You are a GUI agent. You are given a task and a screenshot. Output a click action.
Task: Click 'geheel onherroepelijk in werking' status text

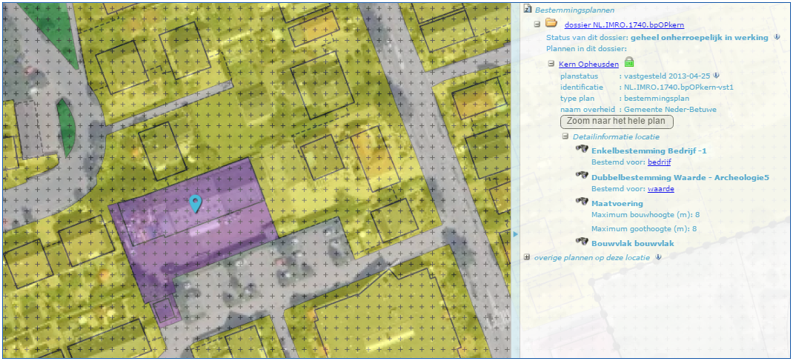coord(700,38)
